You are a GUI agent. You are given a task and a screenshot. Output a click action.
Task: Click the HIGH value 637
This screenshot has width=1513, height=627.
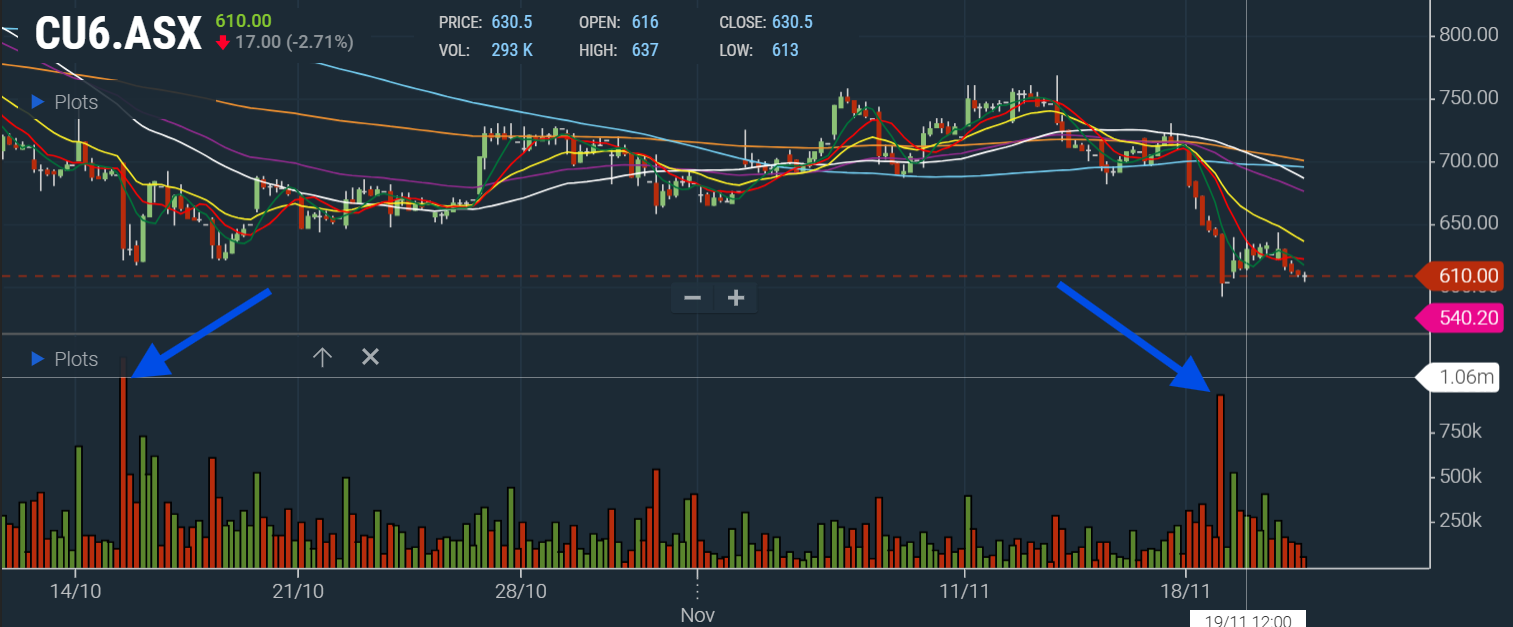(x=645, y=48)
